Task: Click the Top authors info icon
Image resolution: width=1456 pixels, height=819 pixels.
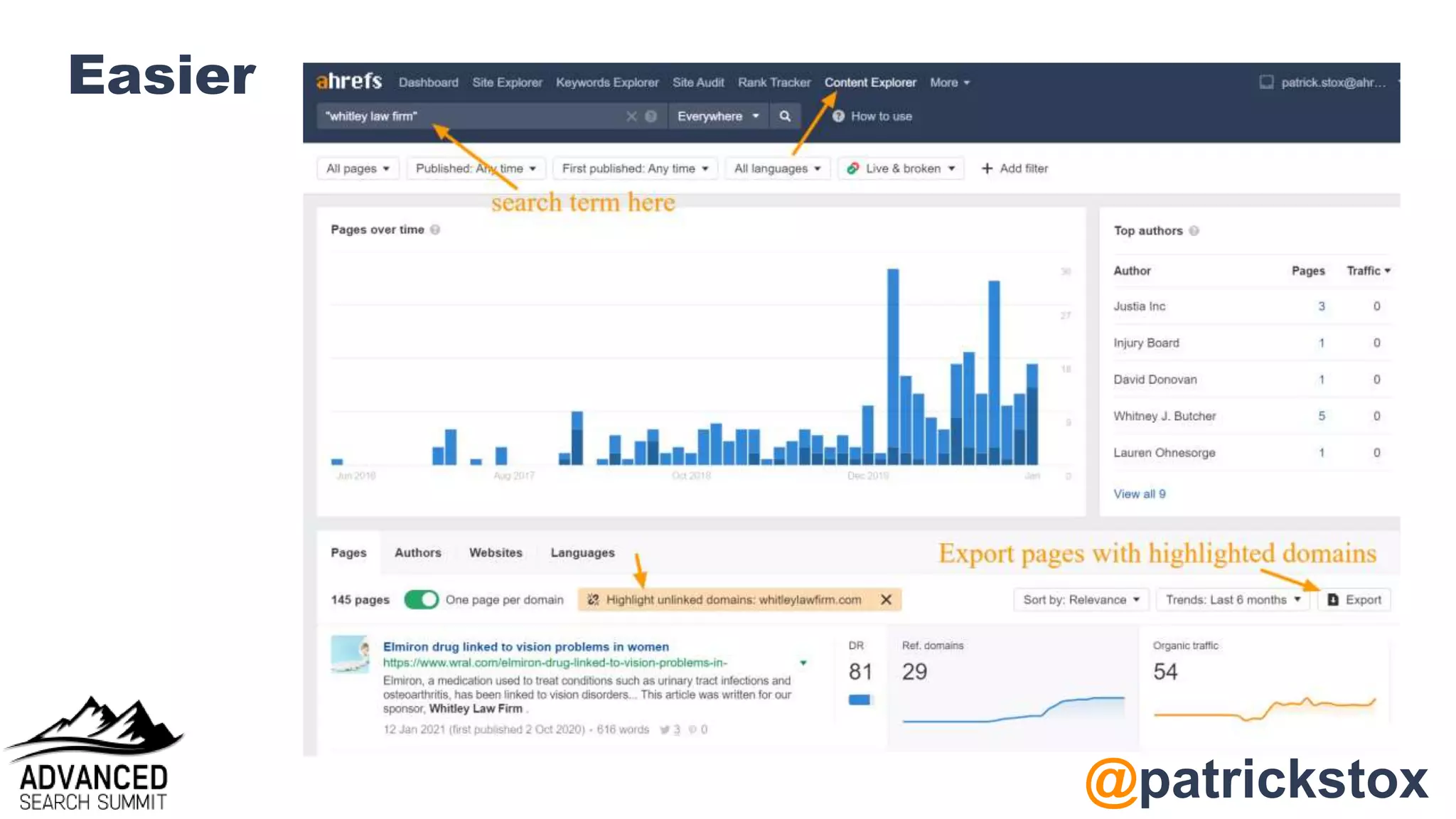Action: (x=1194, y=230)
